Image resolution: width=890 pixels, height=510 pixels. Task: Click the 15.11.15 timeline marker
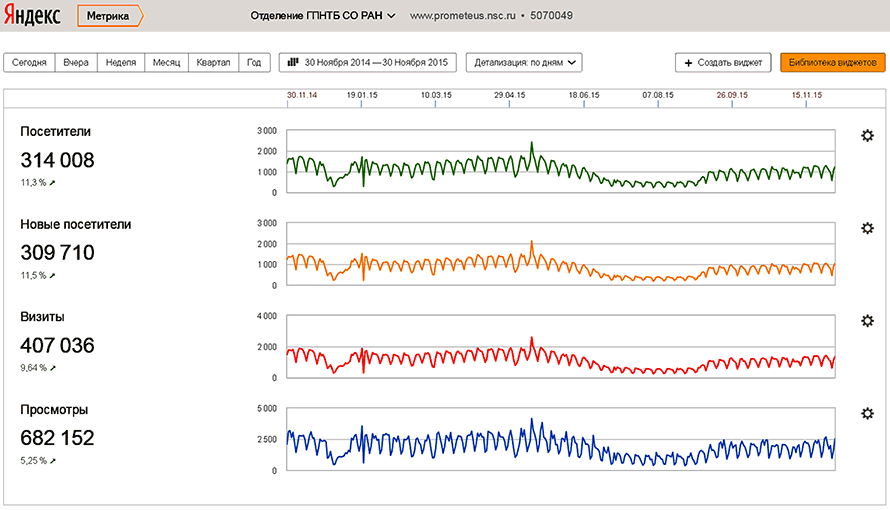[807, 95]
